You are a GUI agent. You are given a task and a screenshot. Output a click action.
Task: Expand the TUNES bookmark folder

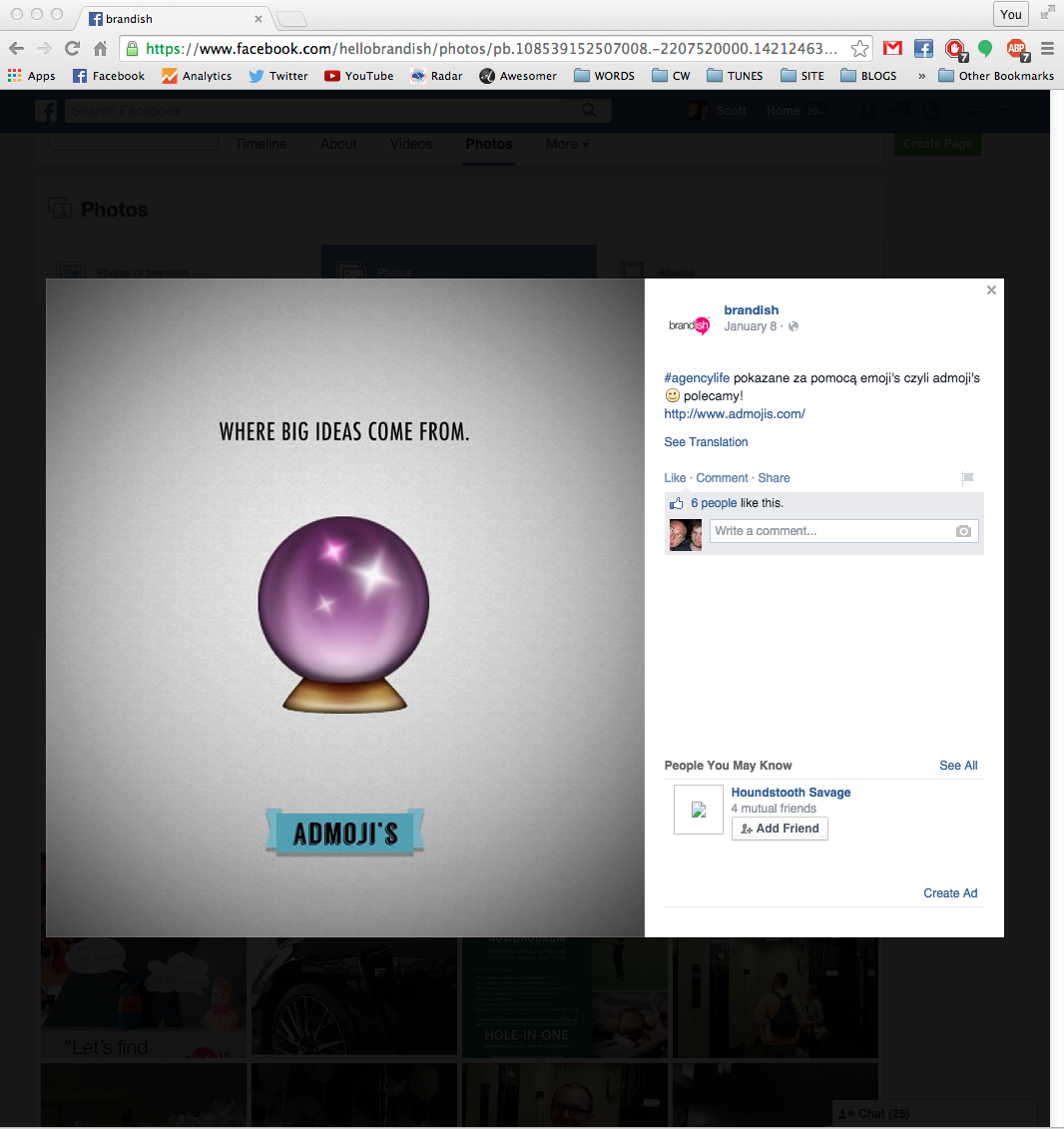click(x=735, y=76)
